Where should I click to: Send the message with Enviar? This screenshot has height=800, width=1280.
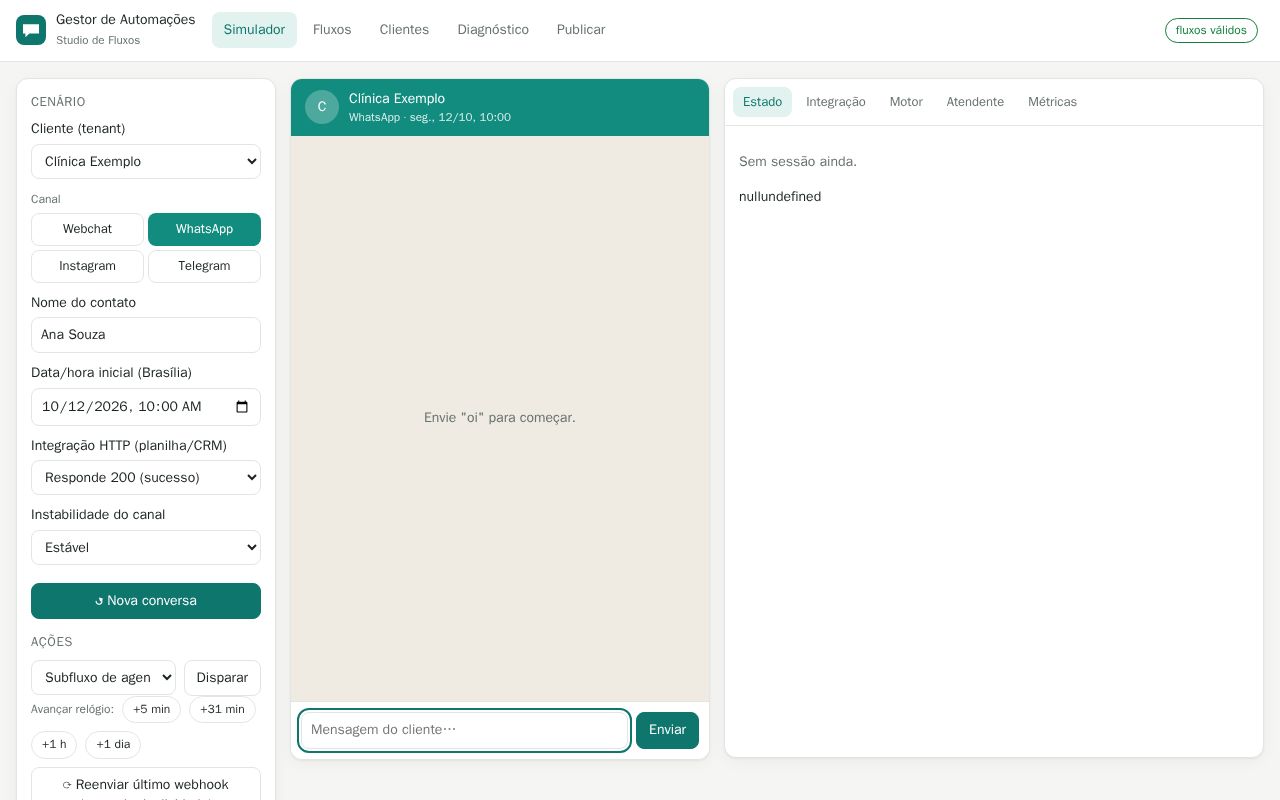667,730
